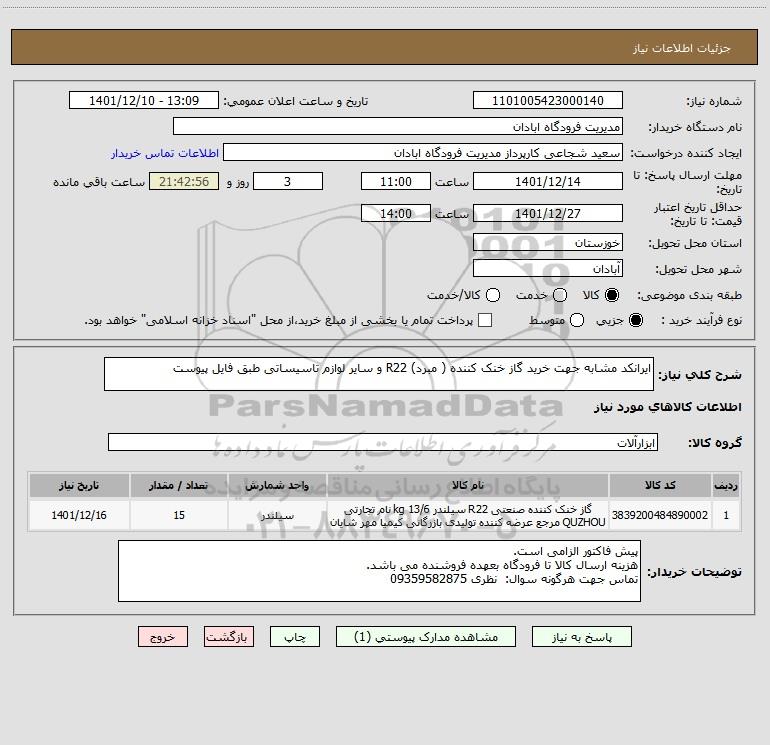The width and height of the screenshot is (770, 745).
Task: Click goods group field ابزارآلات
Action: tap(383, 442)
